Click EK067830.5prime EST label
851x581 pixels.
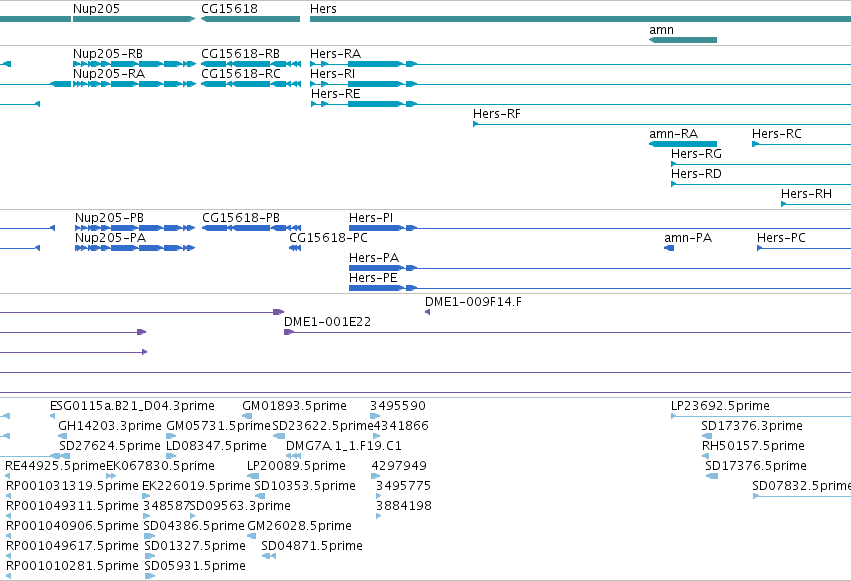coord(160,466)
